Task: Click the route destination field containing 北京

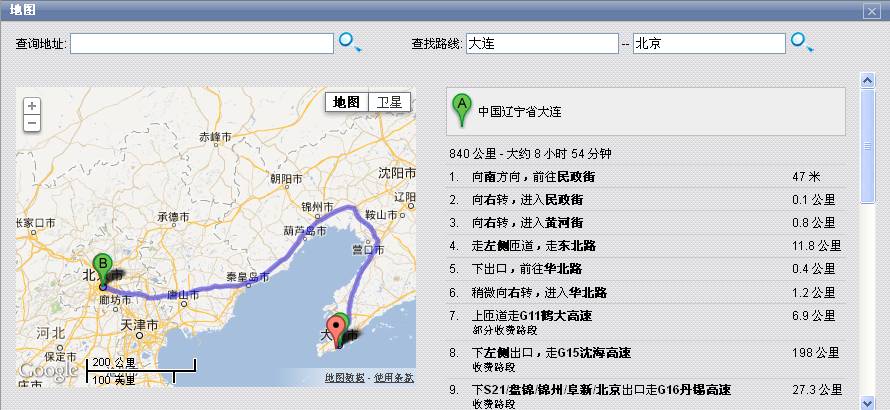Action: click(x=708, y=43)
